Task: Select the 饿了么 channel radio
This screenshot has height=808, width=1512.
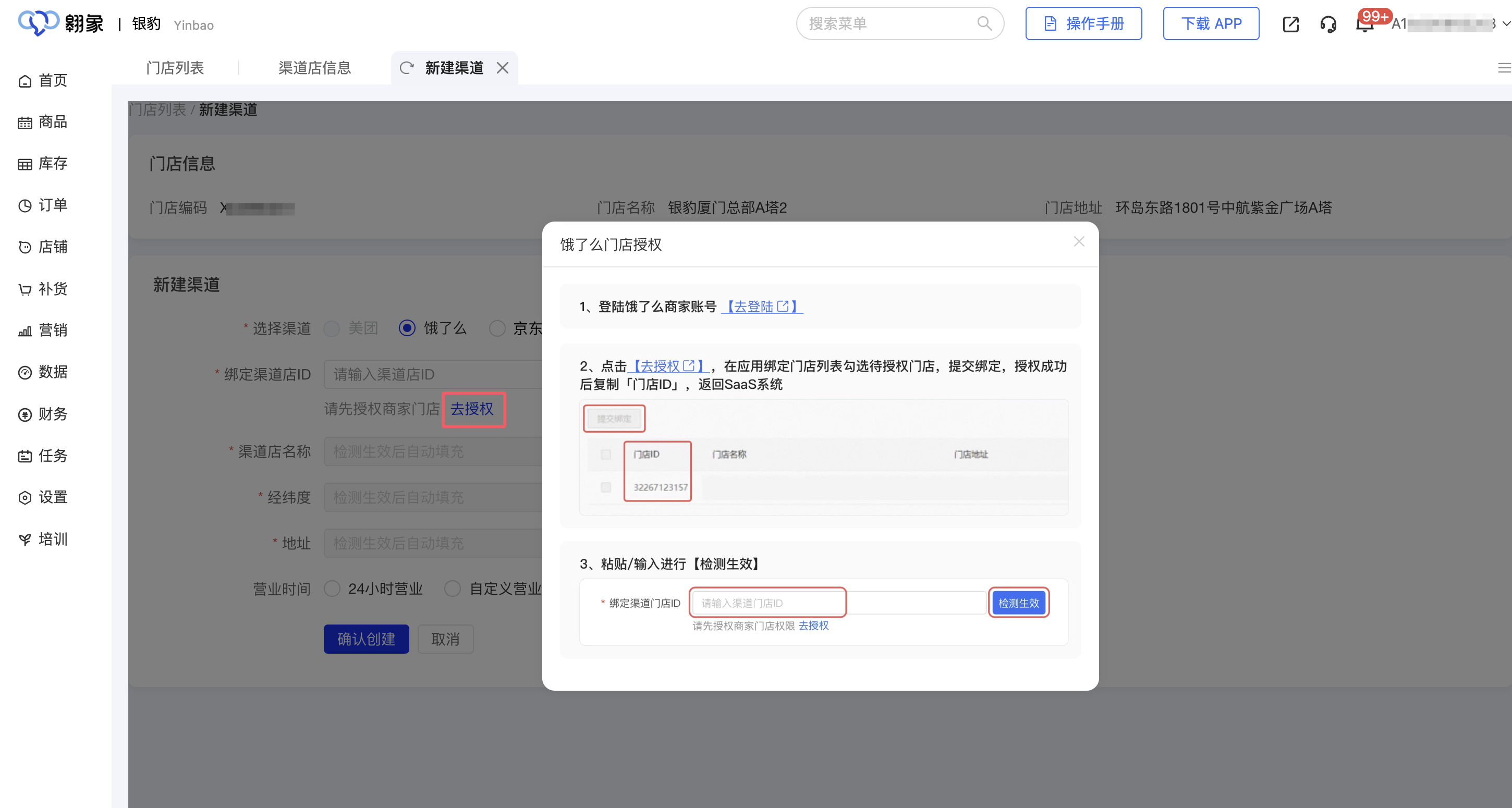Action: [x=407, y=328]
